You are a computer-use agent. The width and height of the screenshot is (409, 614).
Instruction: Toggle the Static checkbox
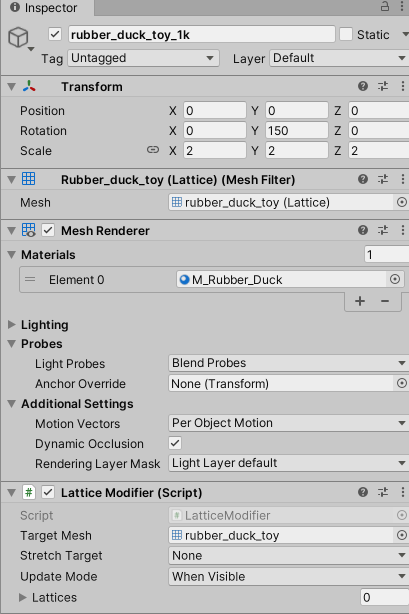tap(346, 34)
